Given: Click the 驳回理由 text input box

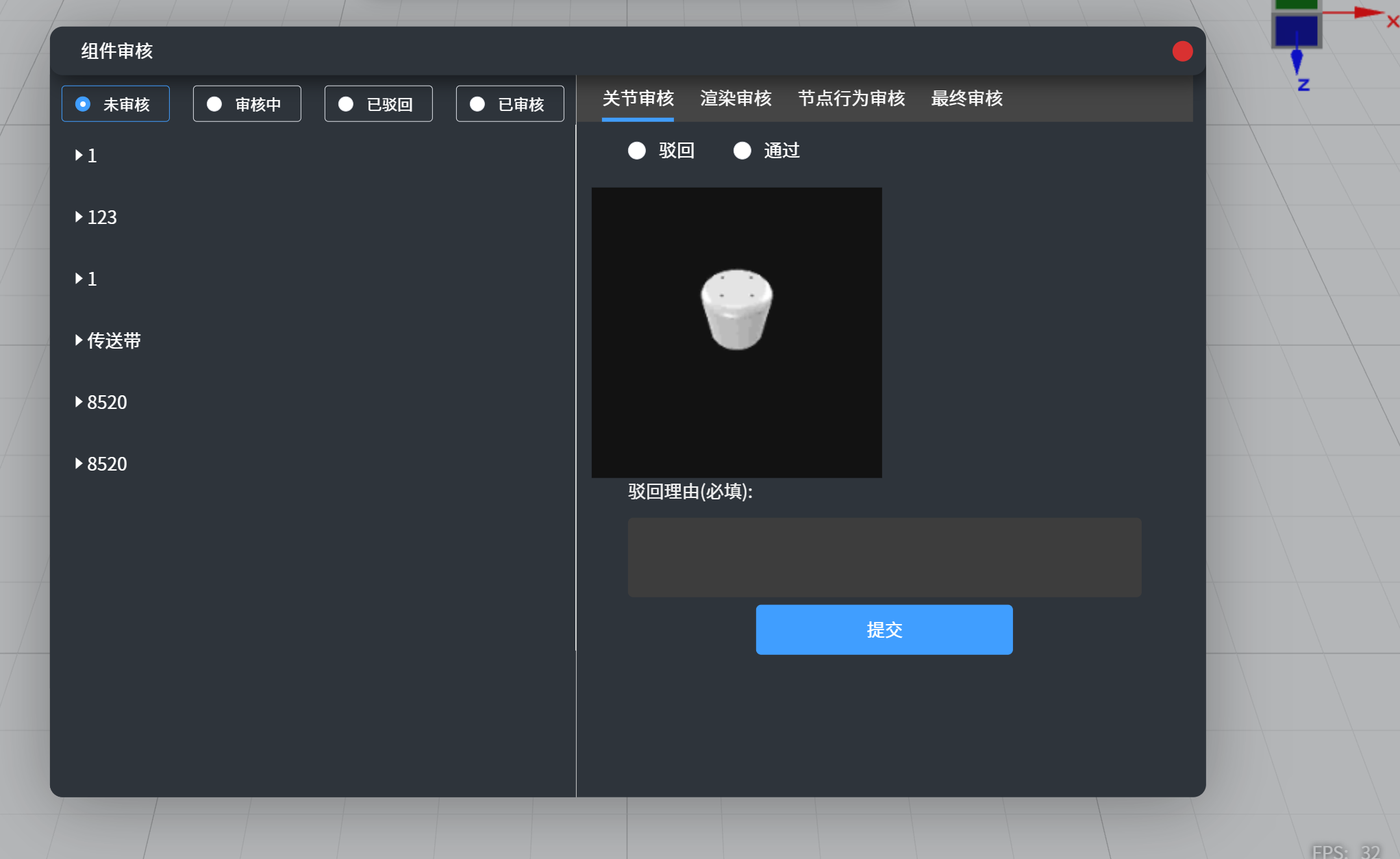Looking at the screenshot, I should coord(884,557).
